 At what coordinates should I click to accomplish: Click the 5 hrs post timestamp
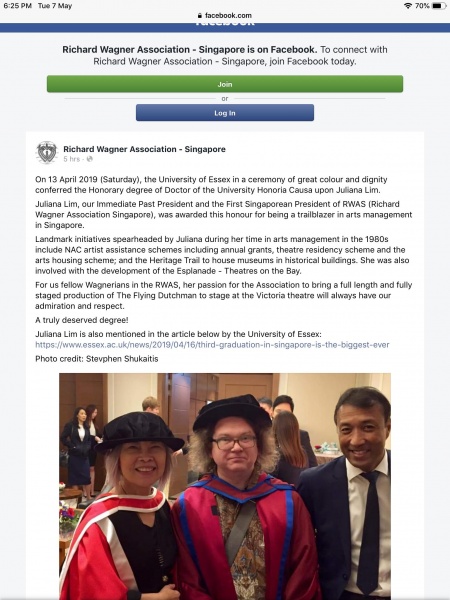pyautogui.click(x=72, y=159)
